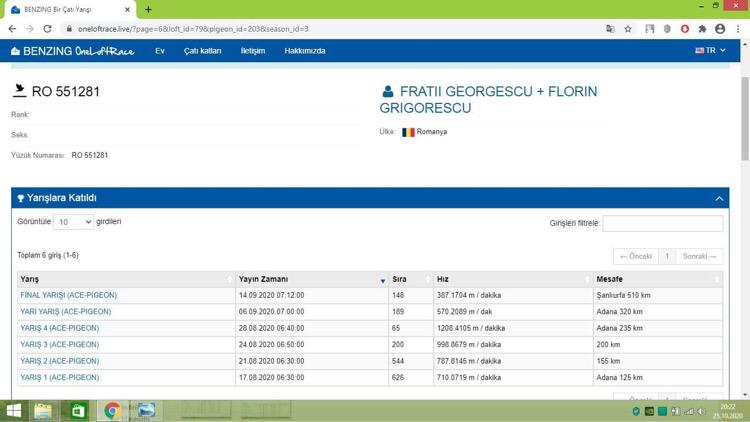
Task: Open the Çatı katları menu item
Action: click(x=202, y=51)
